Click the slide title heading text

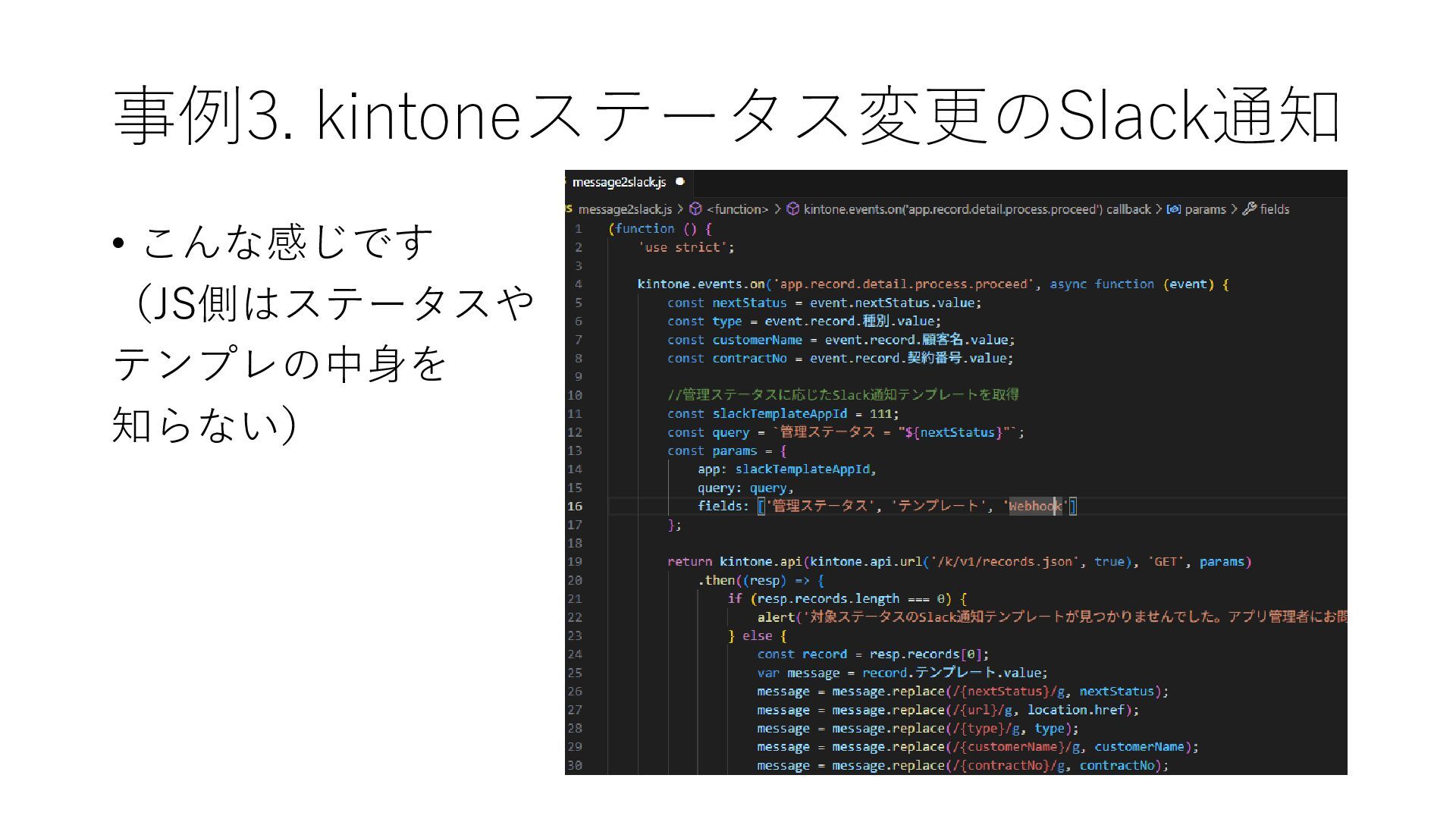tap(726, 115)
